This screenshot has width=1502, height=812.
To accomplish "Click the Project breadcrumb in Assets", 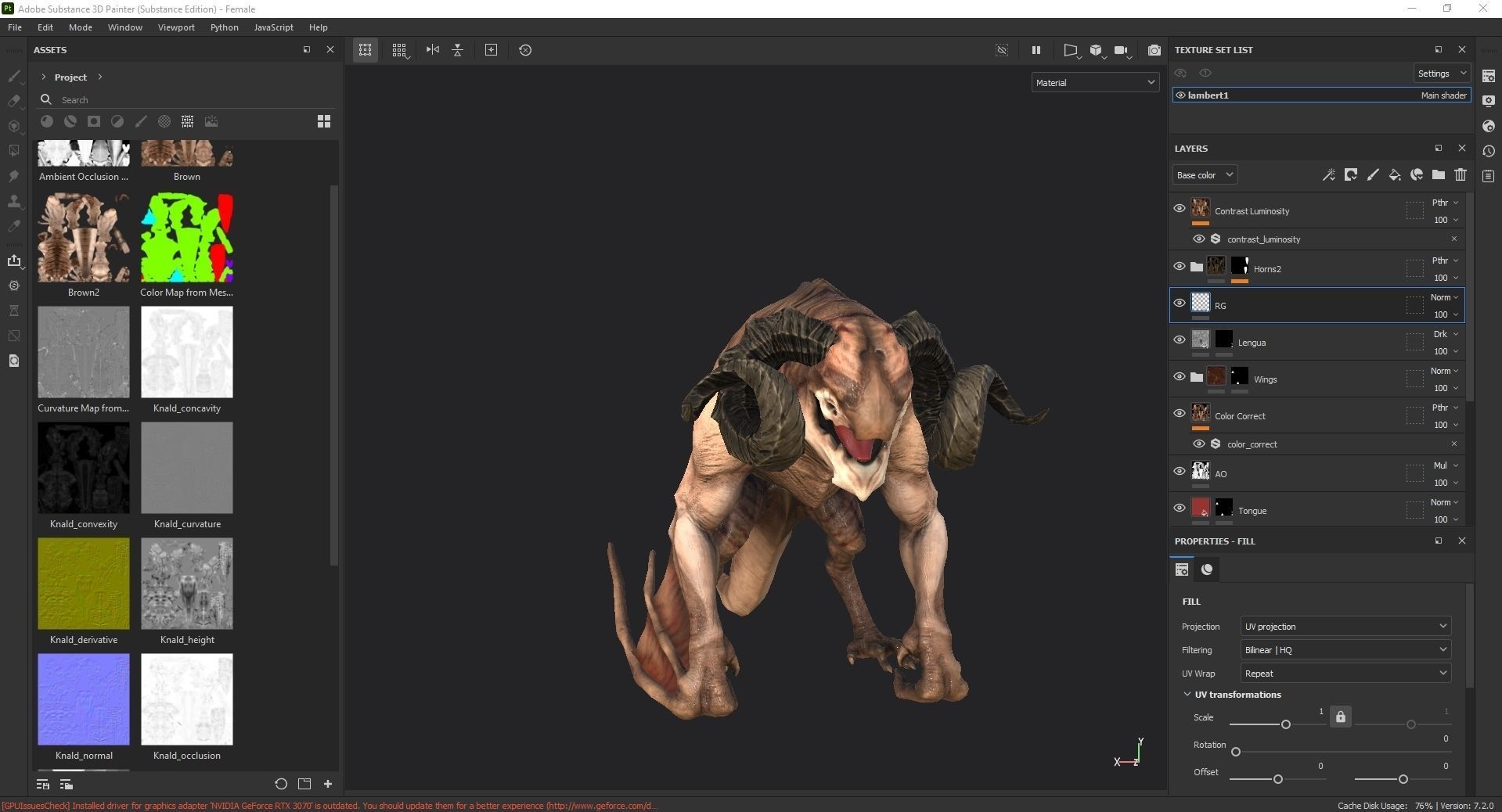I will pyautogui.click(x=70, y=77).
